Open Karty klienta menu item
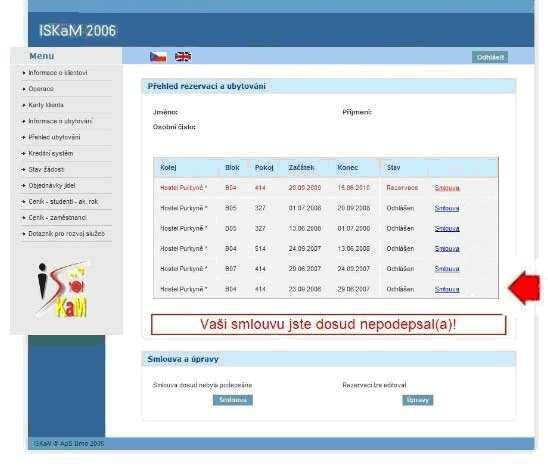Image resolution: width=548 pixels, height=466 pixels. pyautogui.click(x=46, y=105)
